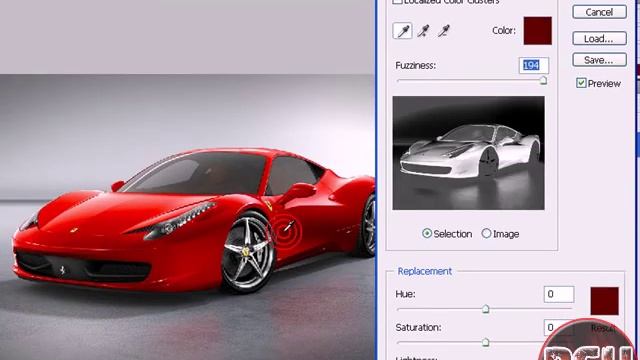
Task: Click the Load... button
Action: click(x=599, y=38)
